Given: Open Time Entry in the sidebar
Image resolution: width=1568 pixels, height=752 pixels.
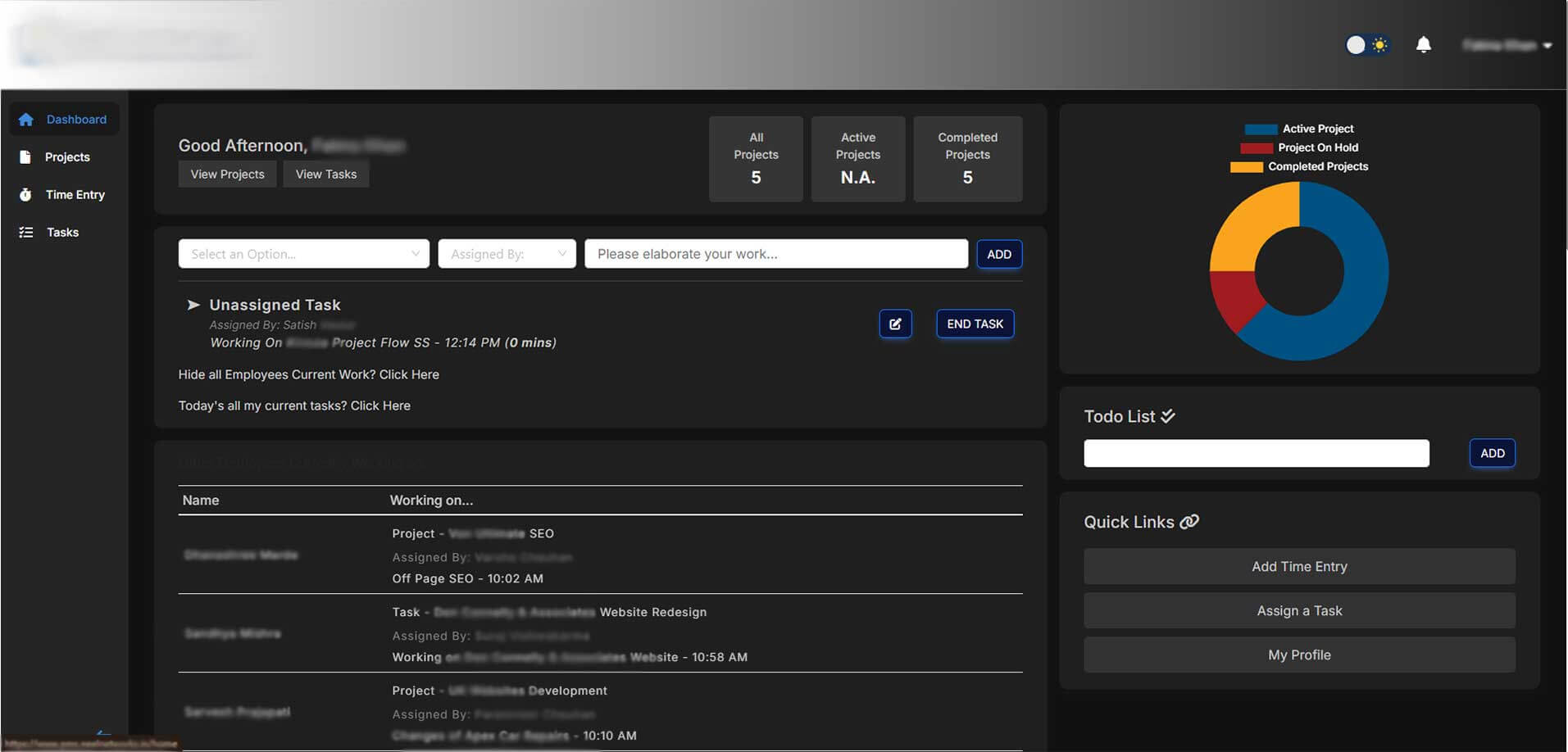Looking at the screenshot, I should (x=75, y=195).
